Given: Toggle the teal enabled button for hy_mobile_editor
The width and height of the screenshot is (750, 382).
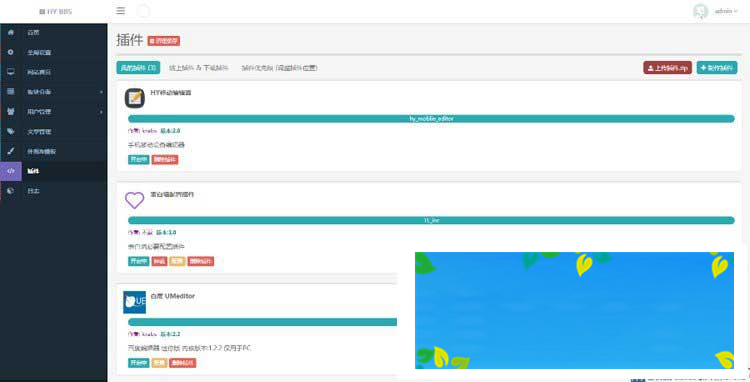Looking at the screenshot, I should tap(139, 160).
